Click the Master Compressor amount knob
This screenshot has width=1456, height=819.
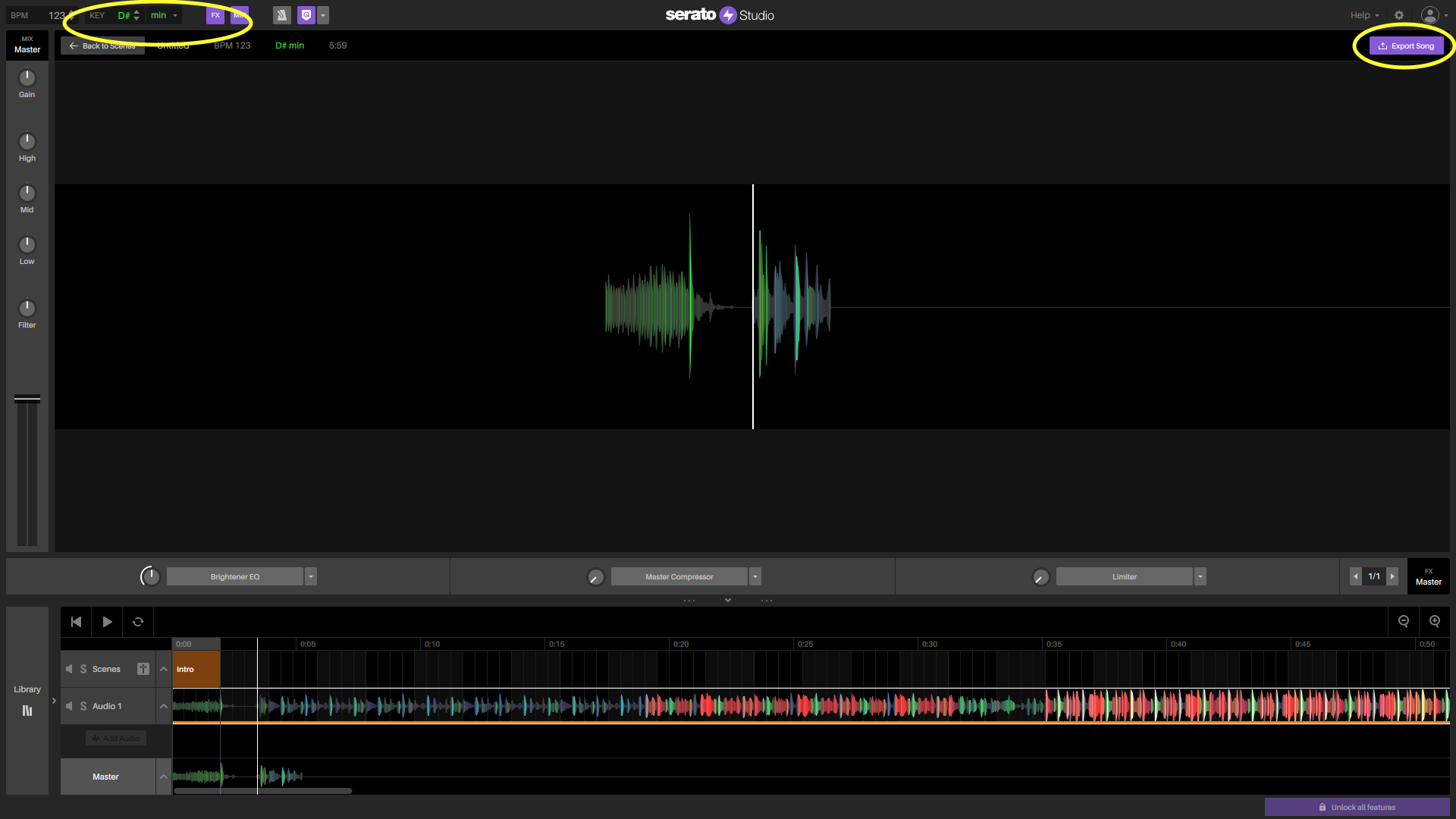[x=596, y=577]
